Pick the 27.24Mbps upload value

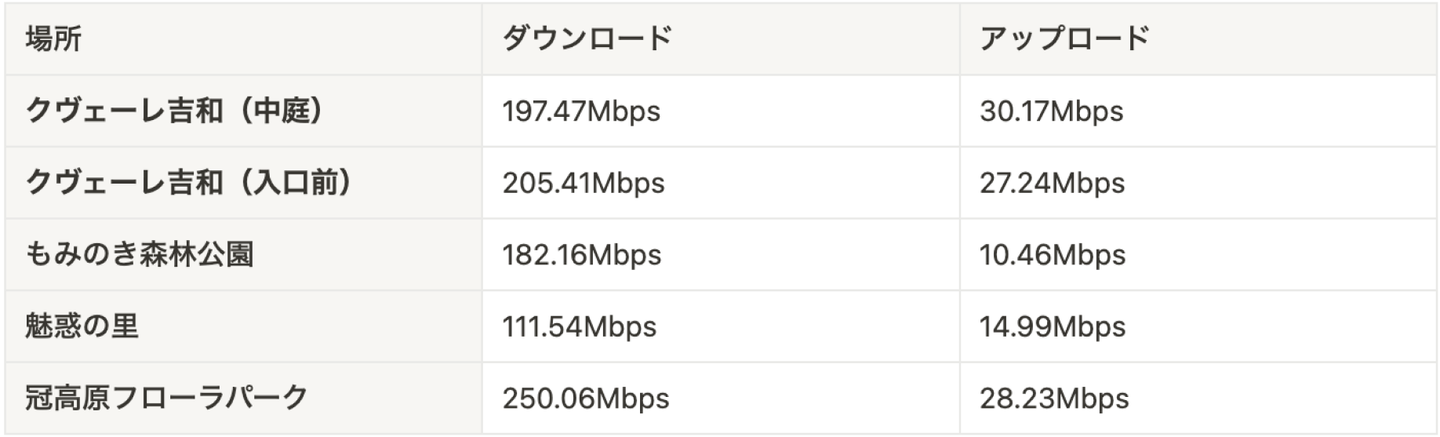[1053, 183]
